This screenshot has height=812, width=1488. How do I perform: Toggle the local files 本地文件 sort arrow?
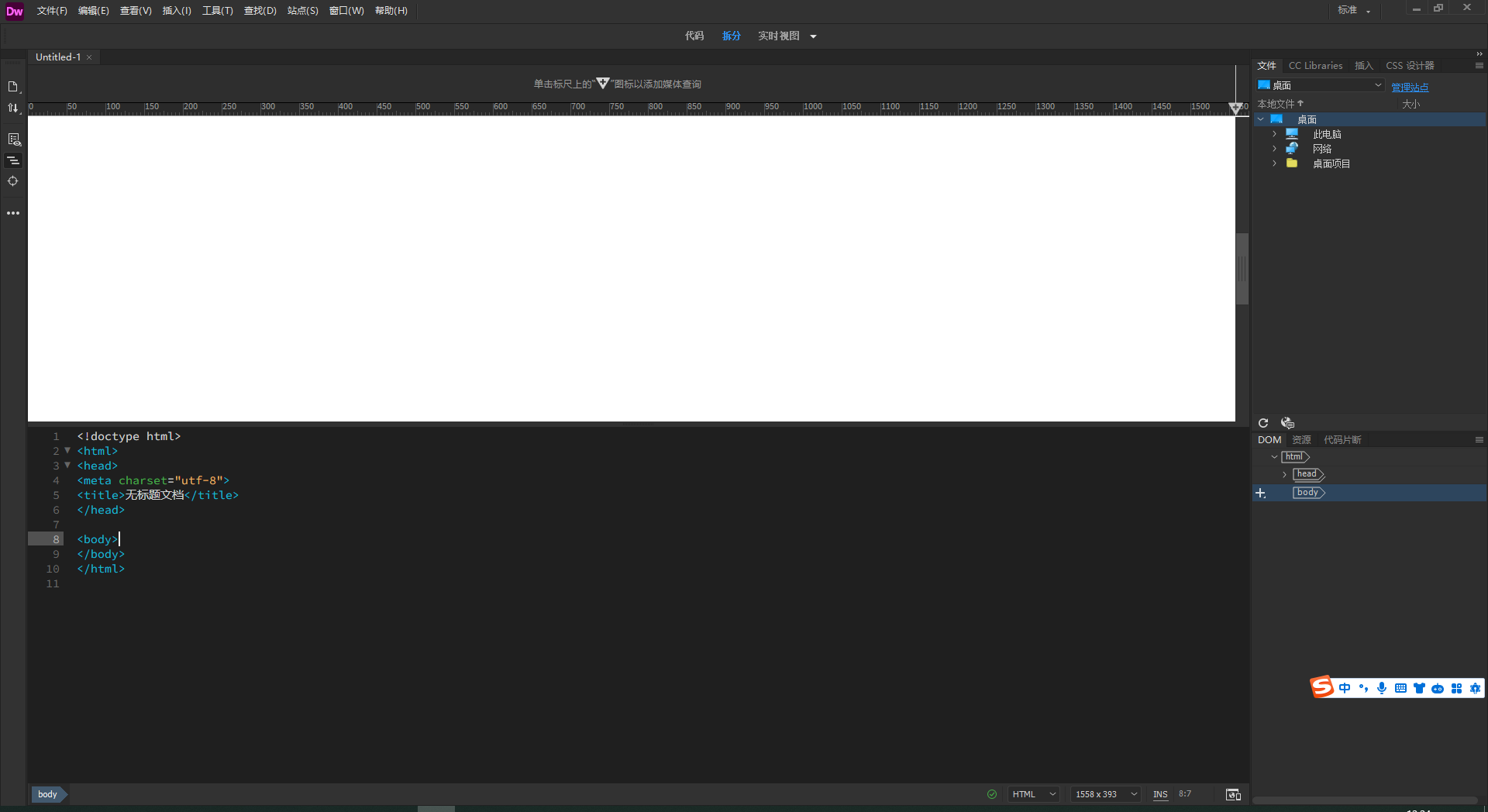(1300, 103)
